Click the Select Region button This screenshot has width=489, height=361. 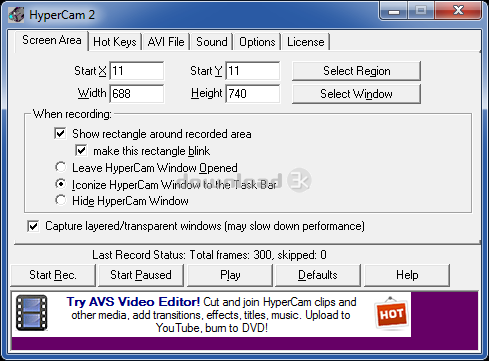click(356, 71)
